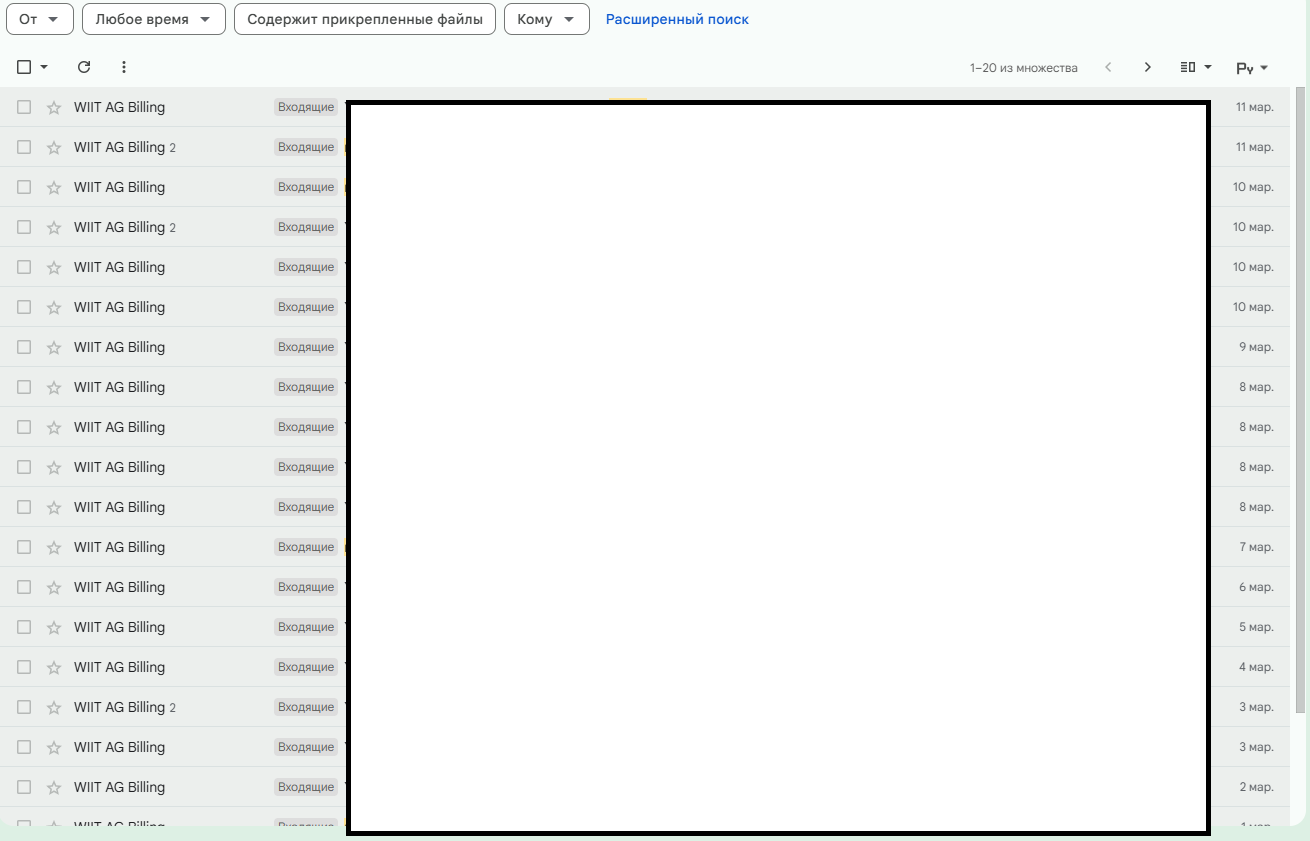Click the Входящие label on the 2 мар. row

[306, 787]
